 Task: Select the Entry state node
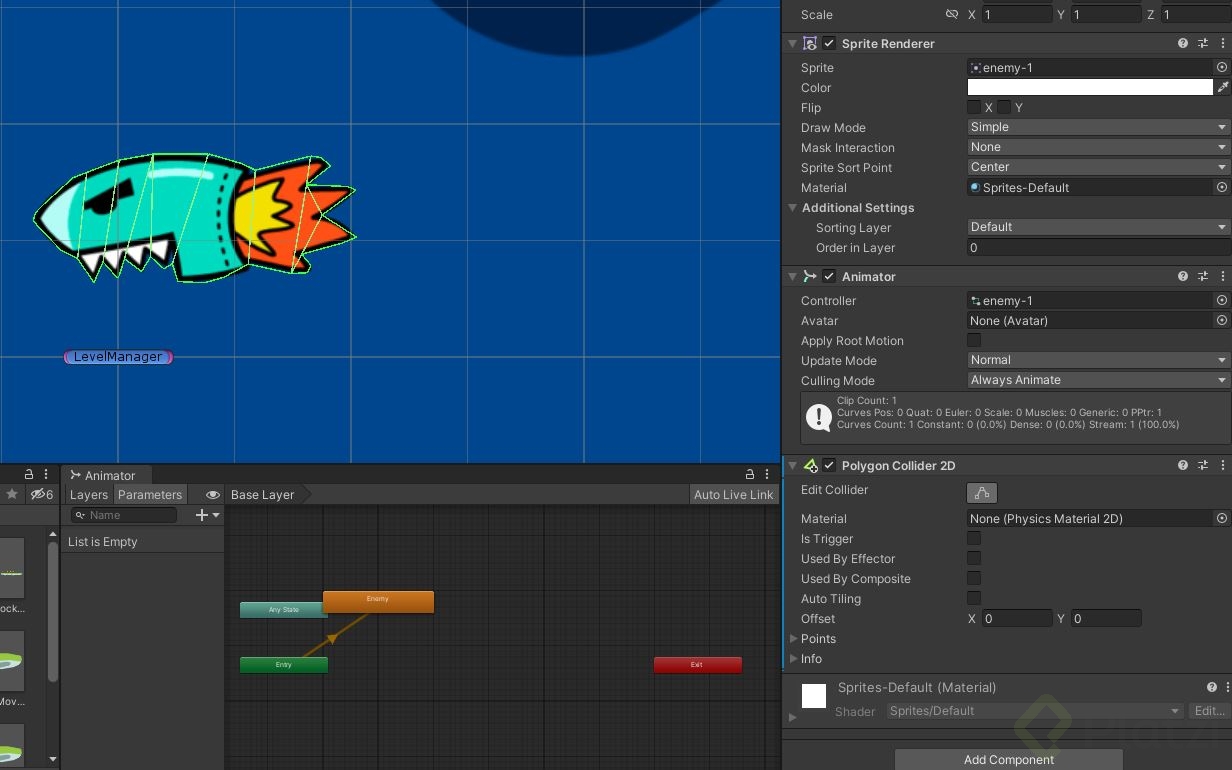284,665
